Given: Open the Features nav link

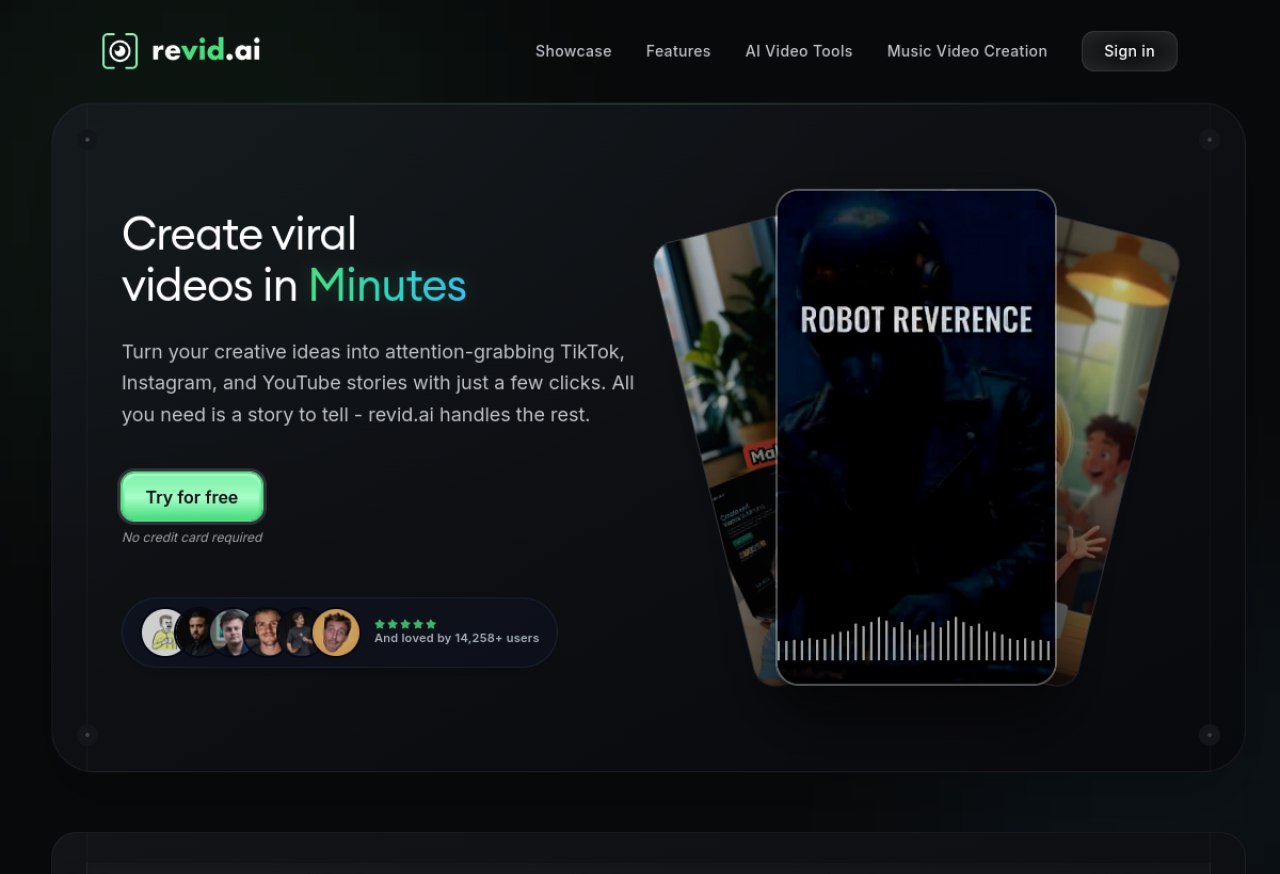Looking at the screenshot, I should 678,51.
